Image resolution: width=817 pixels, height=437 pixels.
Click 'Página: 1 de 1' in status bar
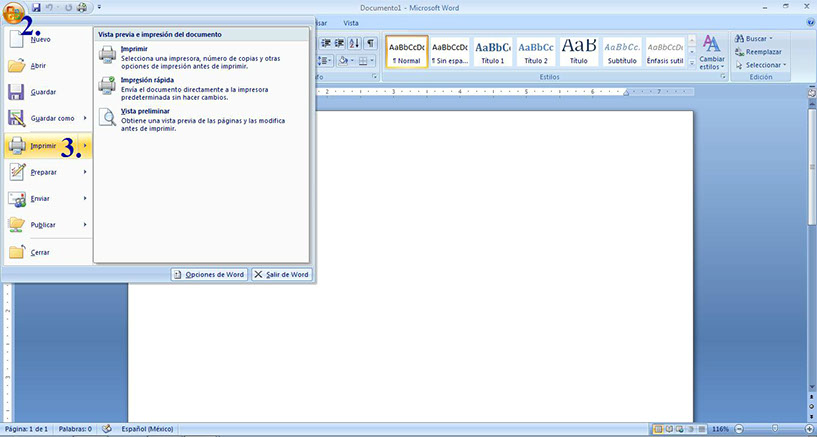(26, 429)
